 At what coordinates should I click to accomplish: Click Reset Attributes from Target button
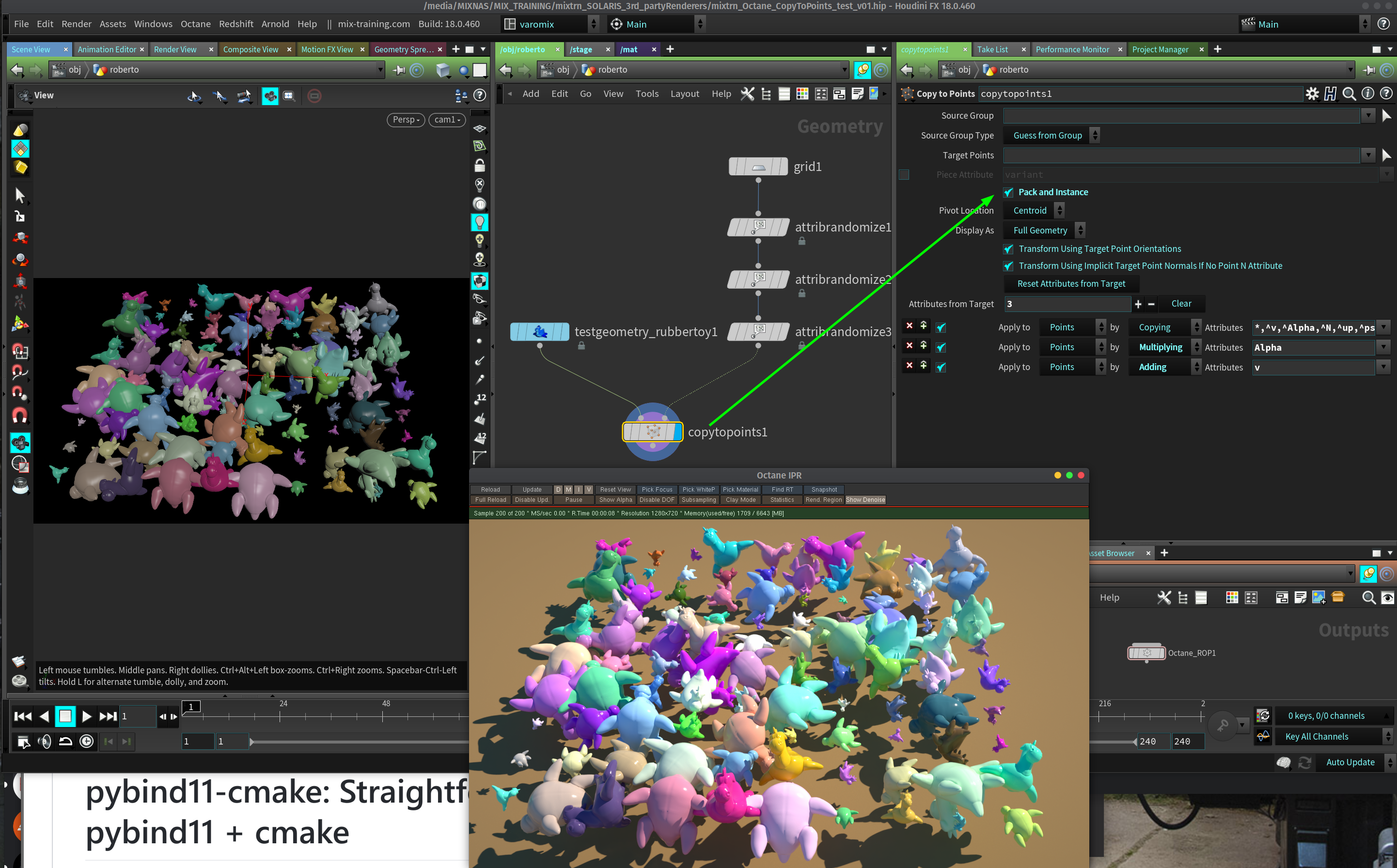tap(1071, 283)
